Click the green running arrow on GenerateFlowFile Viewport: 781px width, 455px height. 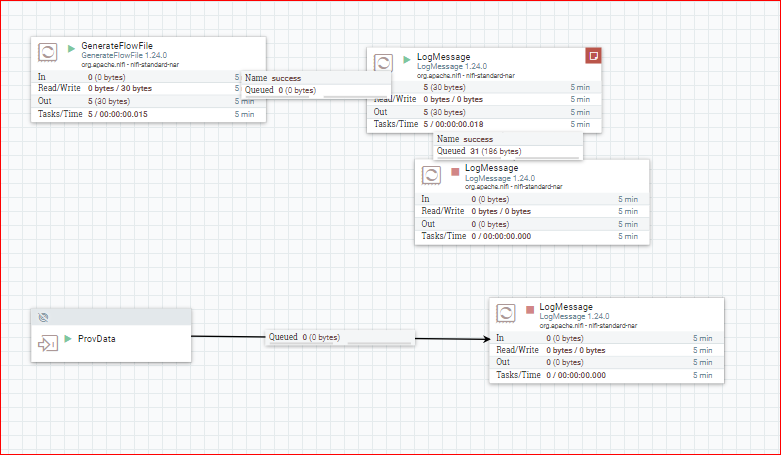71,48
